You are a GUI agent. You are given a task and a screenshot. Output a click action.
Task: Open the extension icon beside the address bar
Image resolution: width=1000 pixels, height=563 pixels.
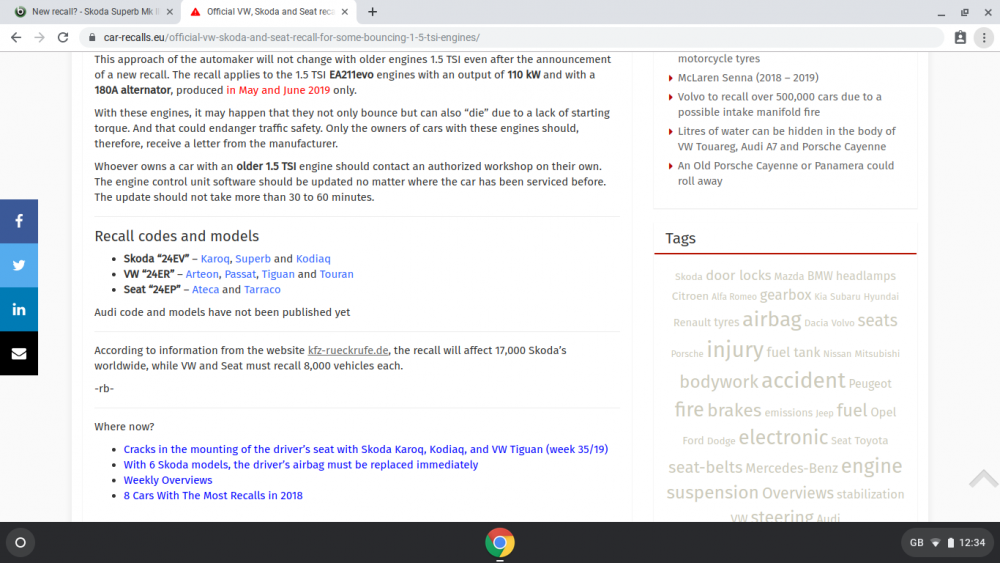960,38
